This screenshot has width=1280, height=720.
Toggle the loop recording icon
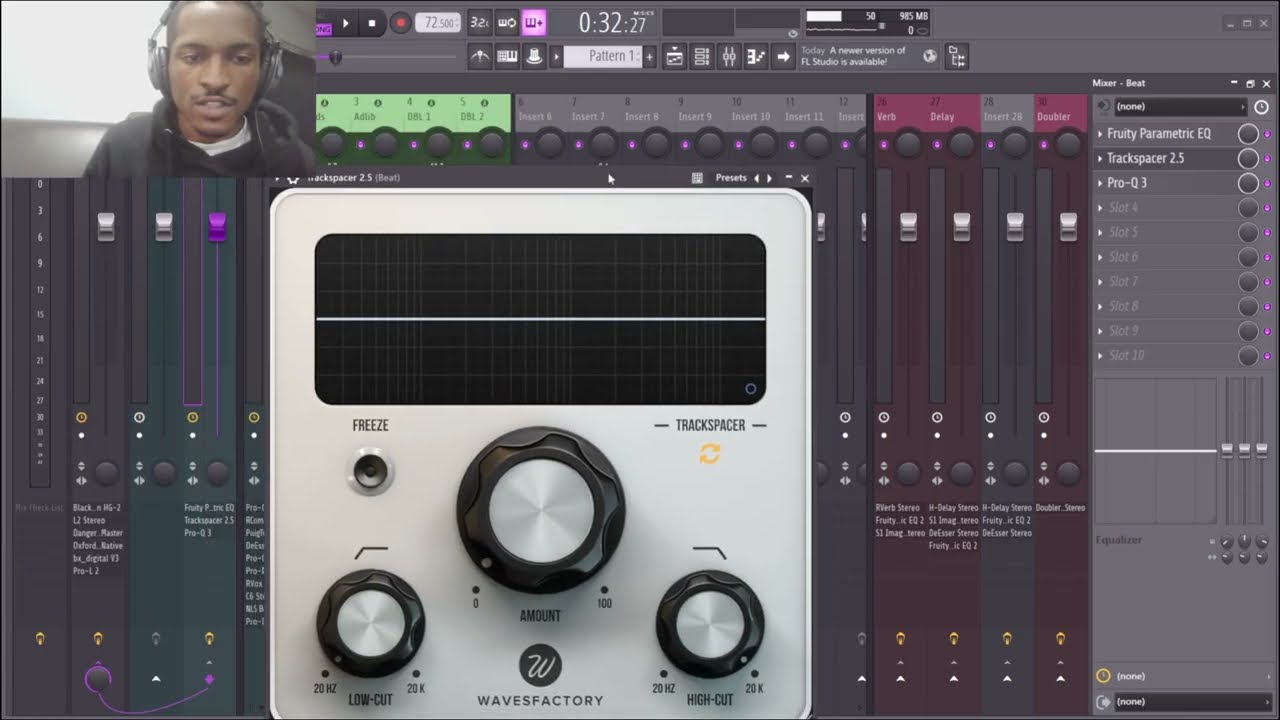507,22
